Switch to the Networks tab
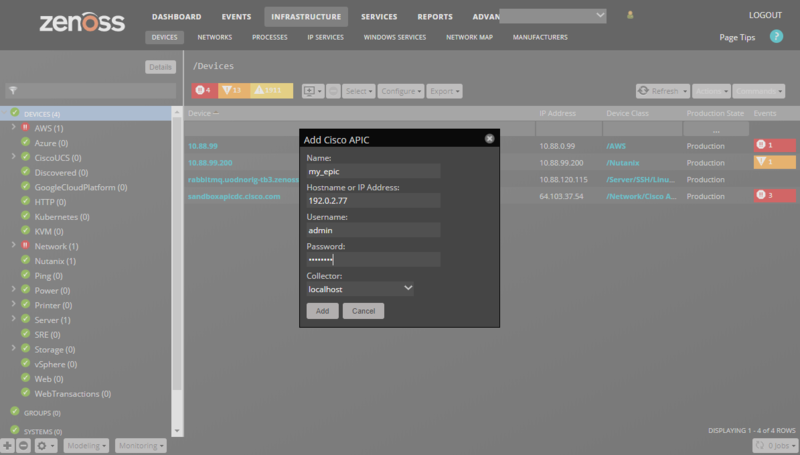800x455 pixels. (x=215, y=37)
